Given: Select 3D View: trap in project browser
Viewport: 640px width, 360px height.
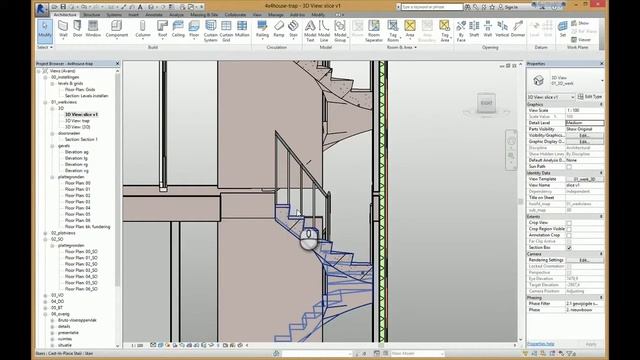Looking at the screenshot, I should pos(77,121).
